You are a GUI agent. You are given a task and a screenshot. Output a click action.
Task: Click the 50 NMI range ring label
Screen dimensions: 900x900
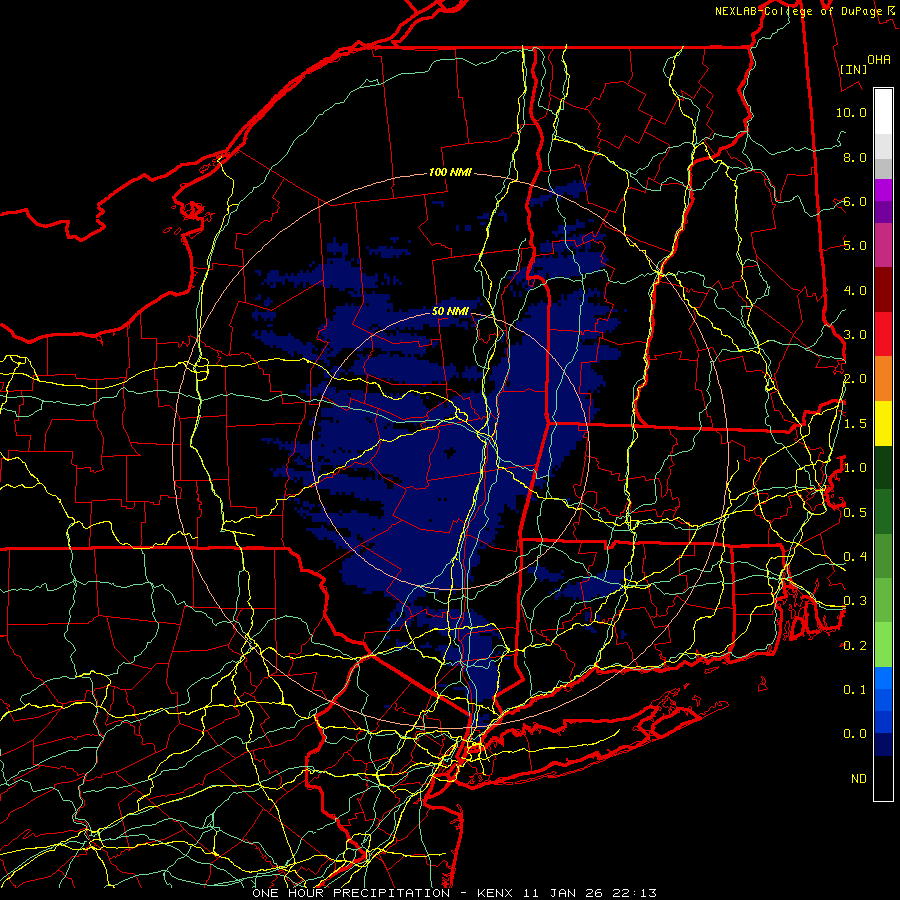tap(451, 311)
